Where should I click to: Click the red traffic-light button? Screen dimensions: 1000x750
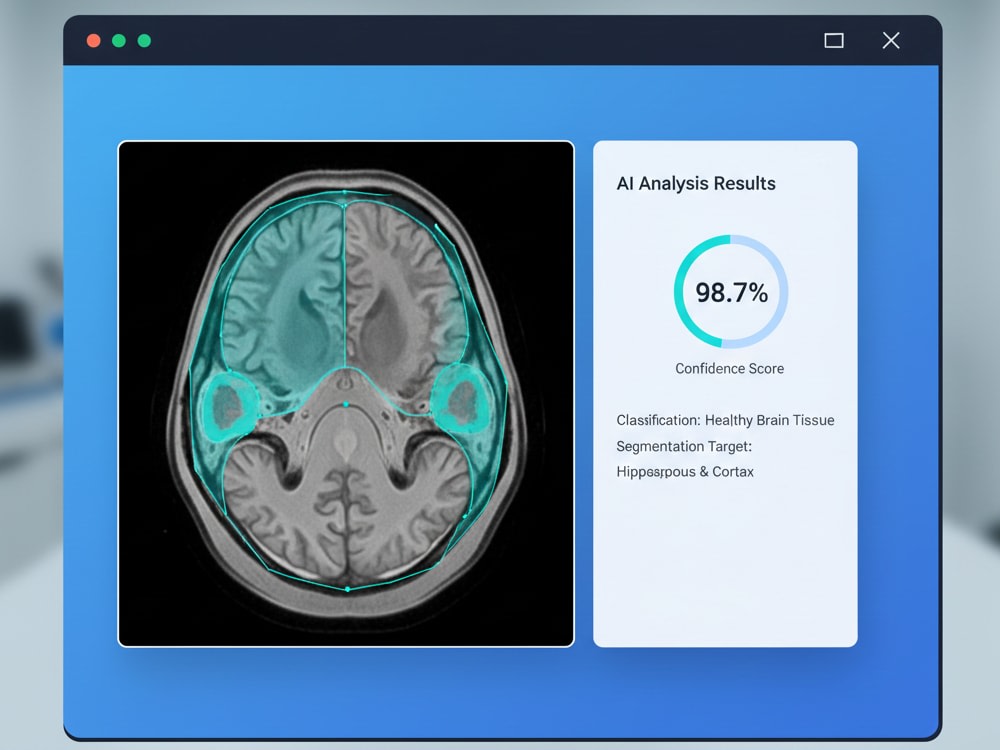point(94,41)
